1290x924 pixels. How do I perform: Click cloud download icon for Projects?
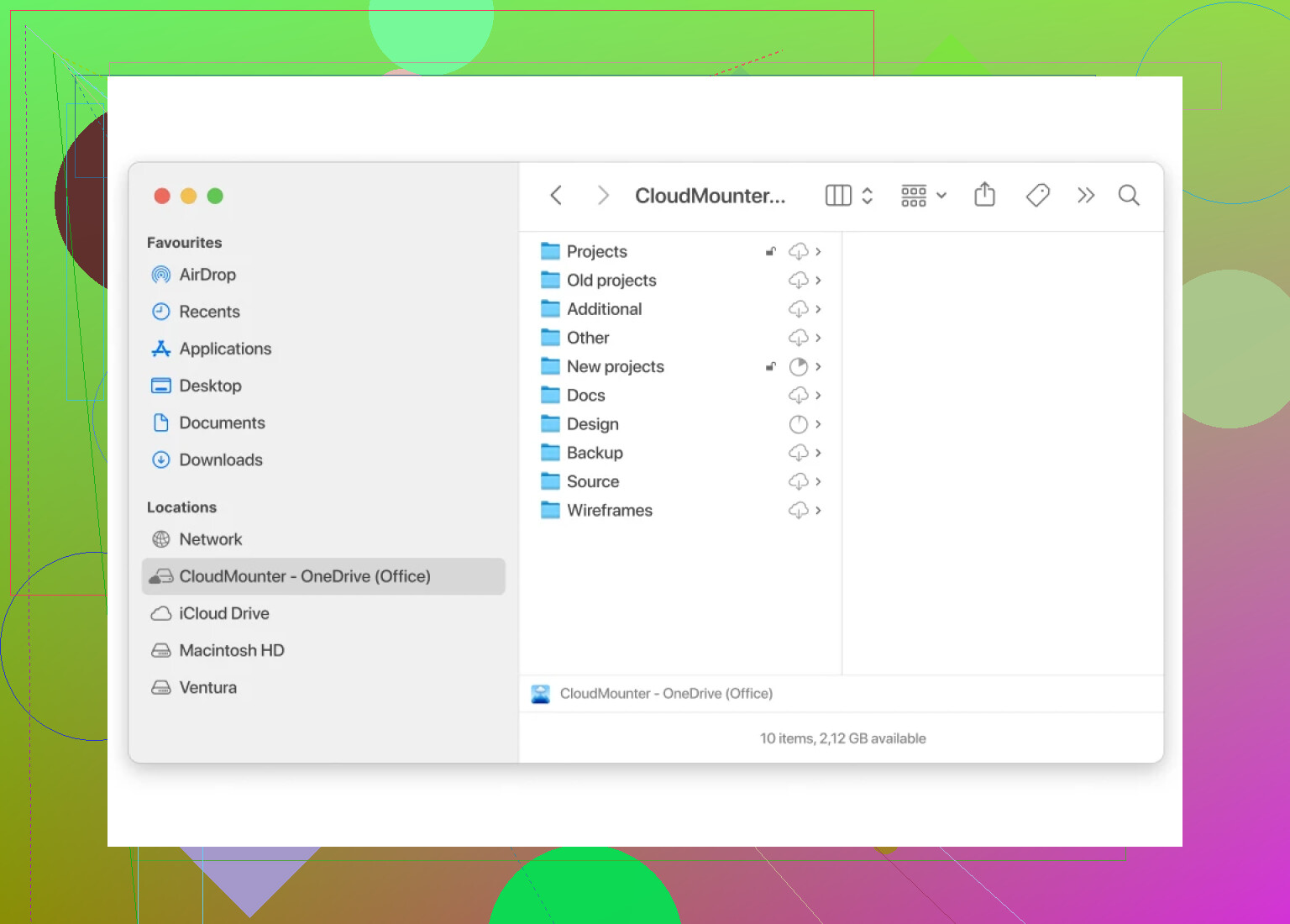click(x=799, y=251)
